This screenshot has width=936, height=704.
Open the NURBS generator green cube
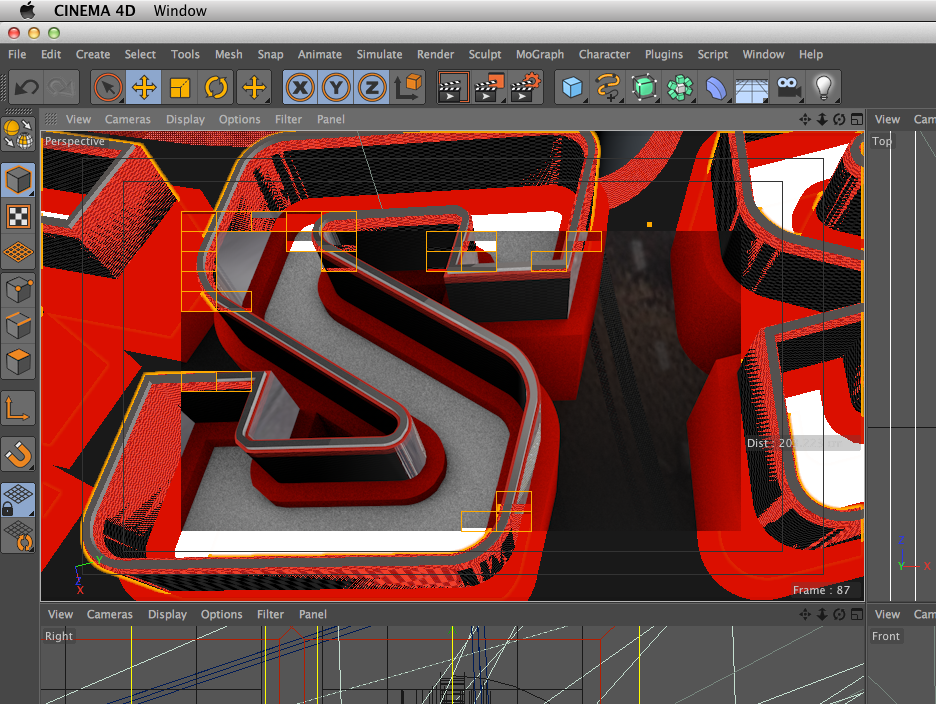(644, 88)
